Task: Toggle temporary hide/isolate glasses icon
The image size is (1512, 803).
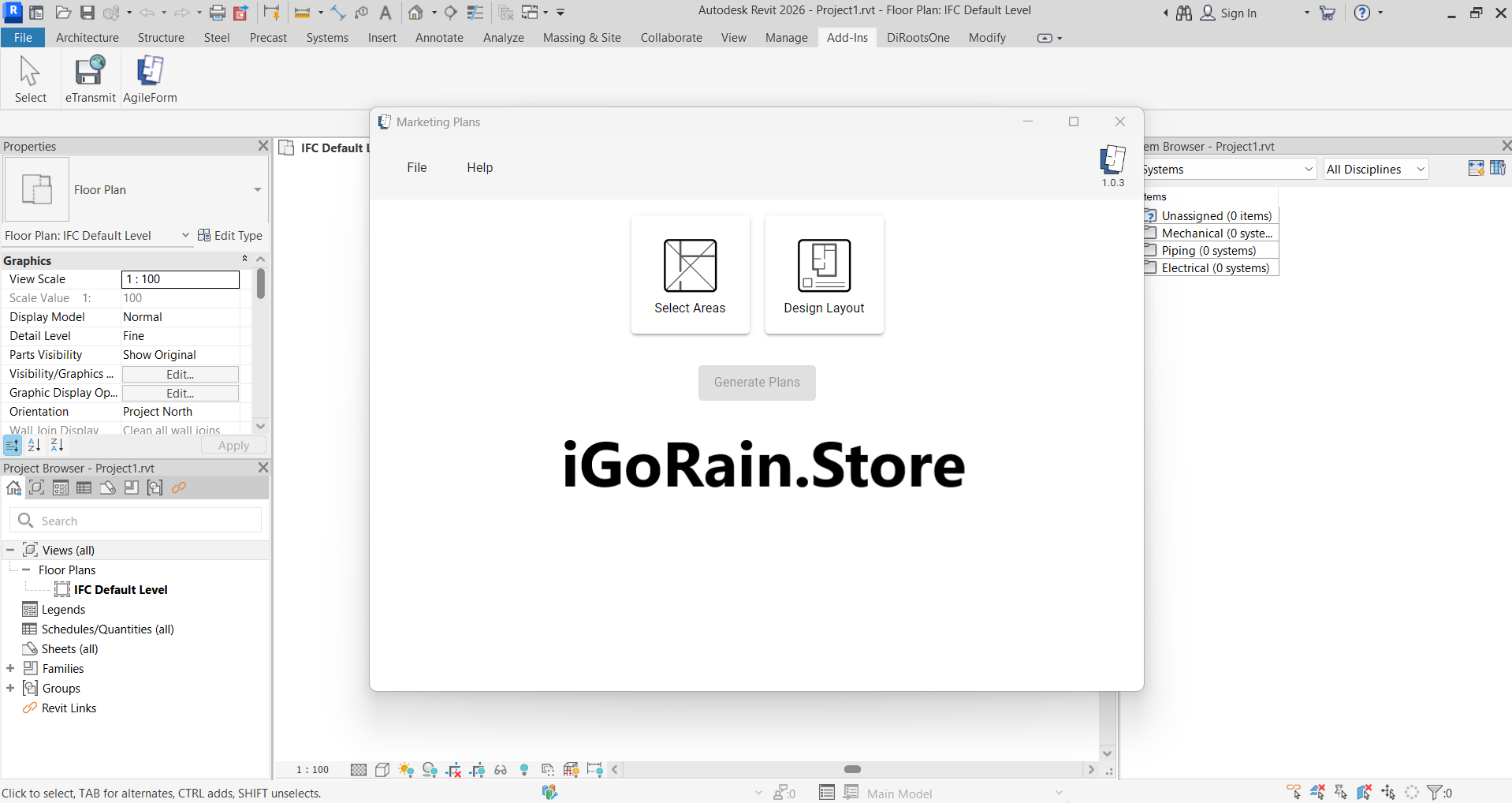Action: 501,770
